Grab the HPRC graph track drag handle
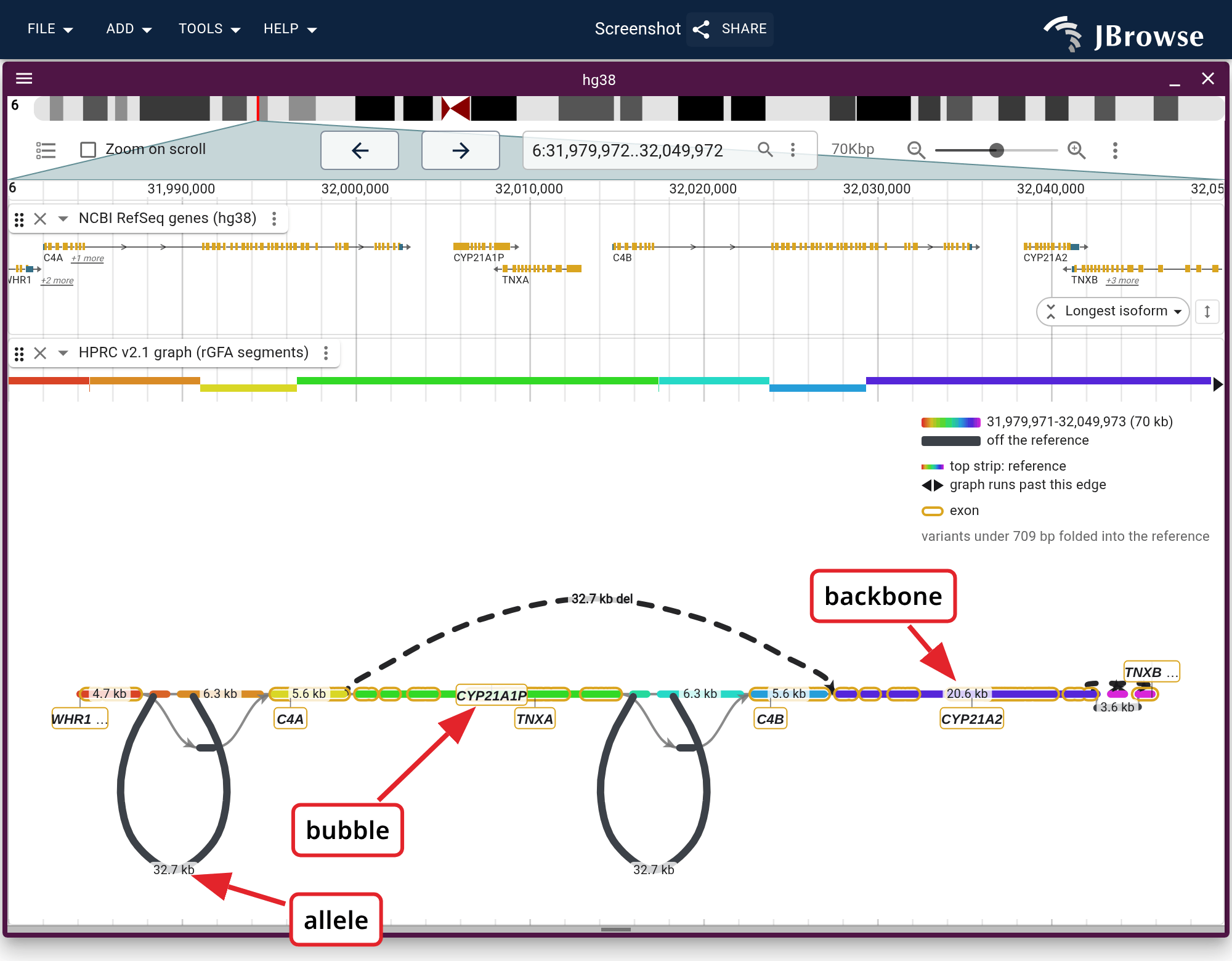Image resolution: width=1232 pixels, height=961 pixels. [x=19, y=354]
